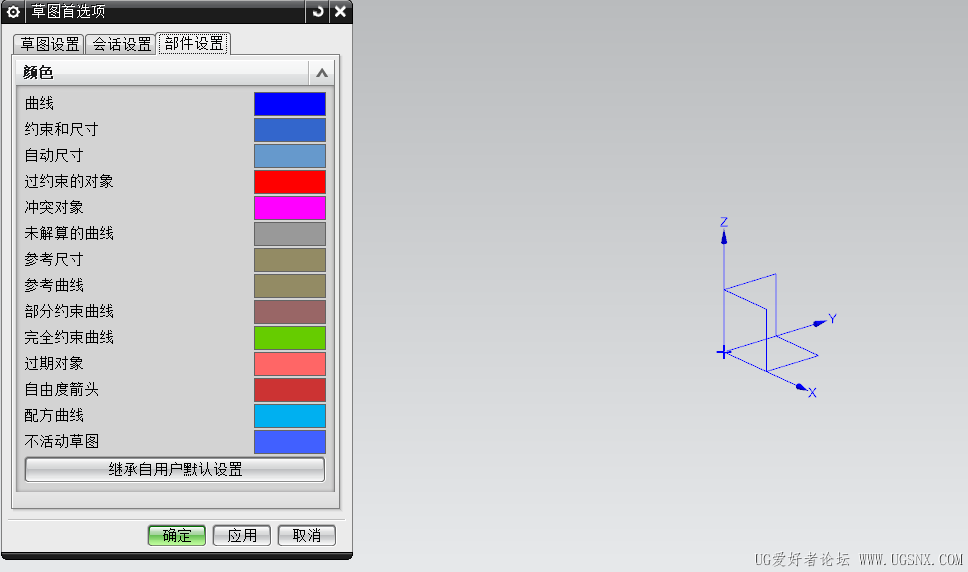Pick the 参考曲线 color swatch
This screenshot has height=572, width=968.
point(290,286)
